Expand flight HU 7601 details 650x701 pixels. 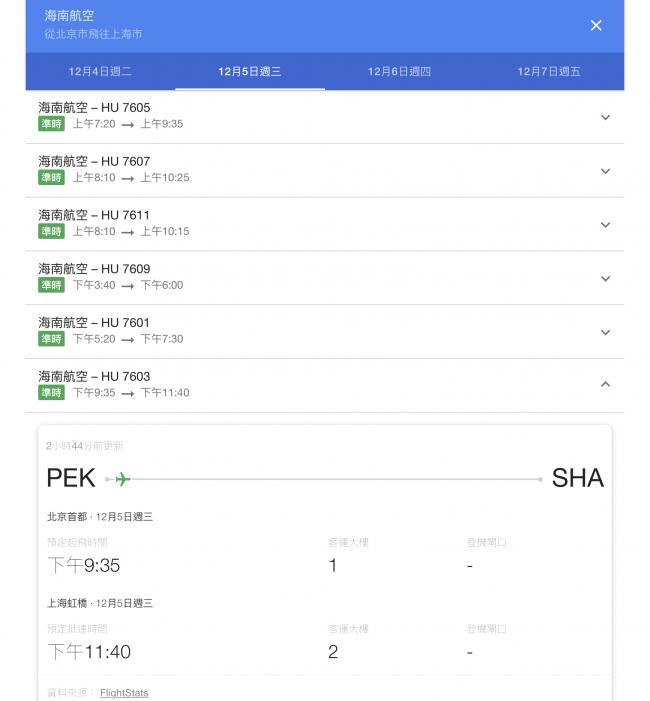[605, 332]
